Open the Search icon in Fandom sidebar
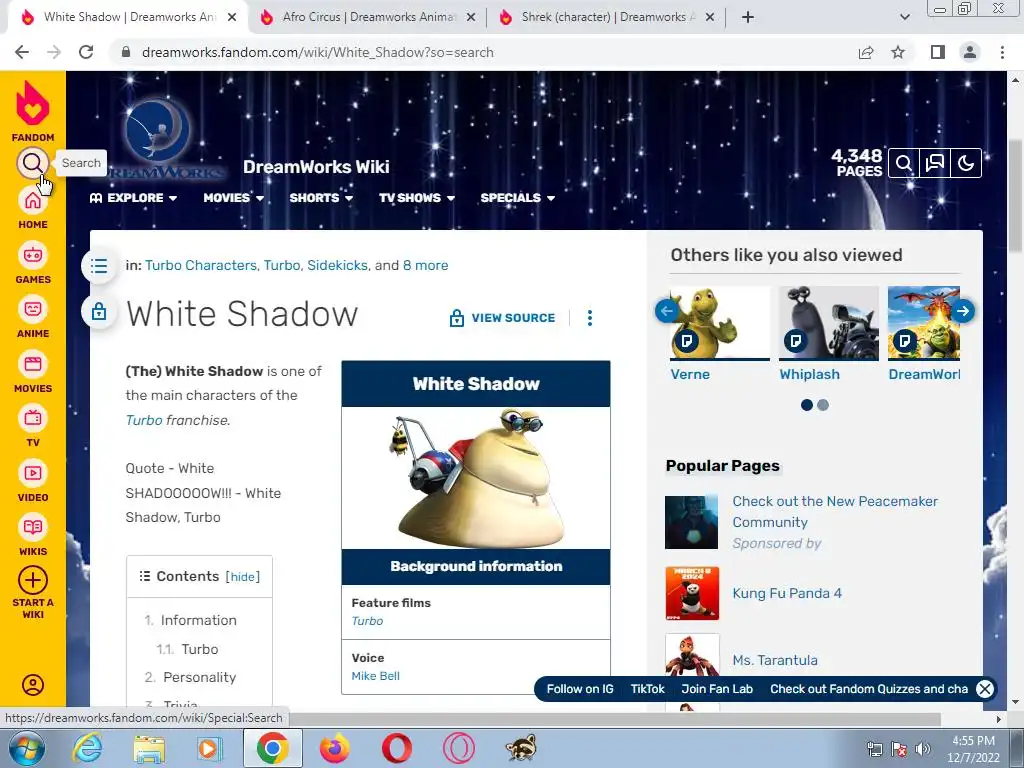The height and width of the screenshot is (768, 1024). pyautogui.click(x=33, y=163)
